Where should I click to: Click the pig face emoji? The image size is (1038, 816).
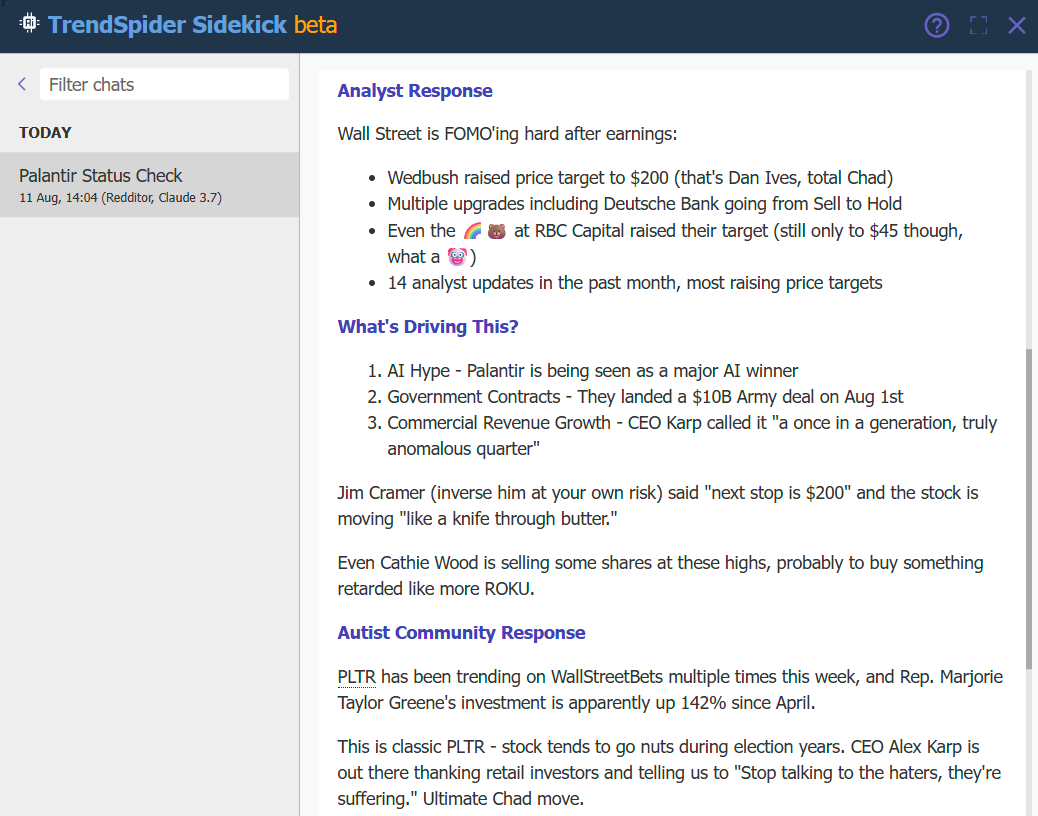point(457,257)
